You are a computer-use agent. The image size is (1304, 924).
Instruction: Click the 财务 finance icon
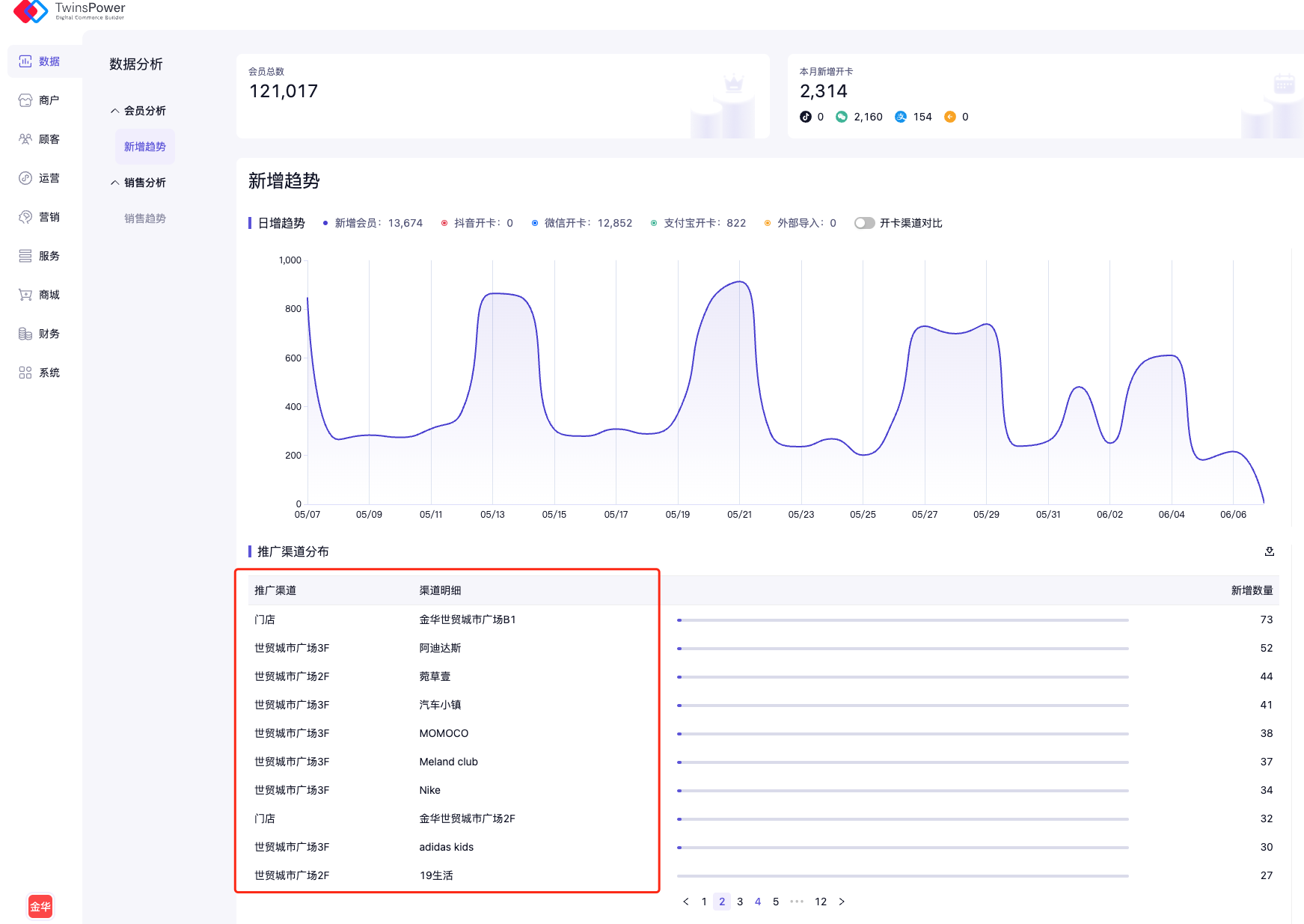pos(25,334)
